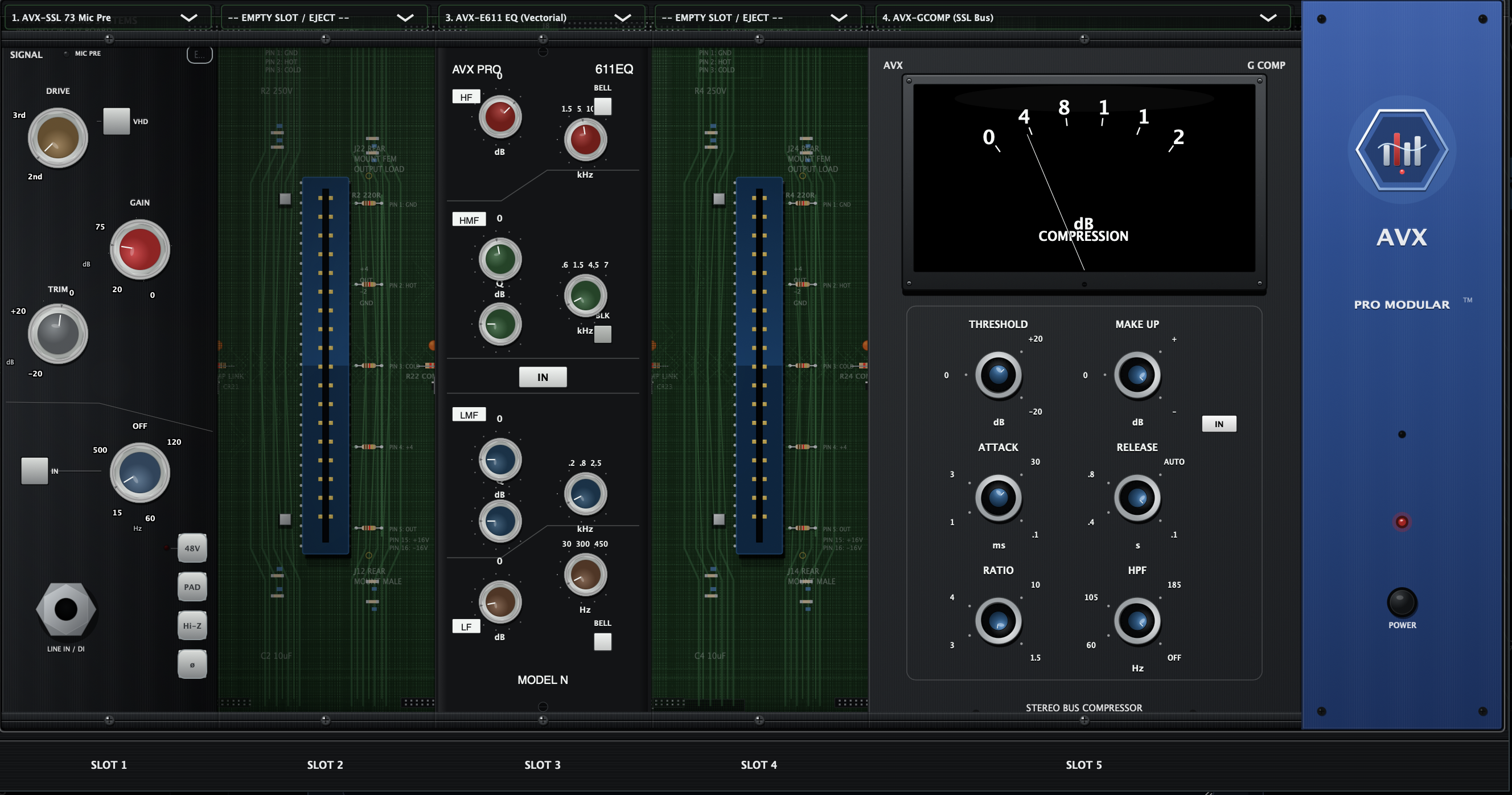Viewport: 1512px width, 795px height.
Task: Click the TRIM knob
Action: coord(58,334)
